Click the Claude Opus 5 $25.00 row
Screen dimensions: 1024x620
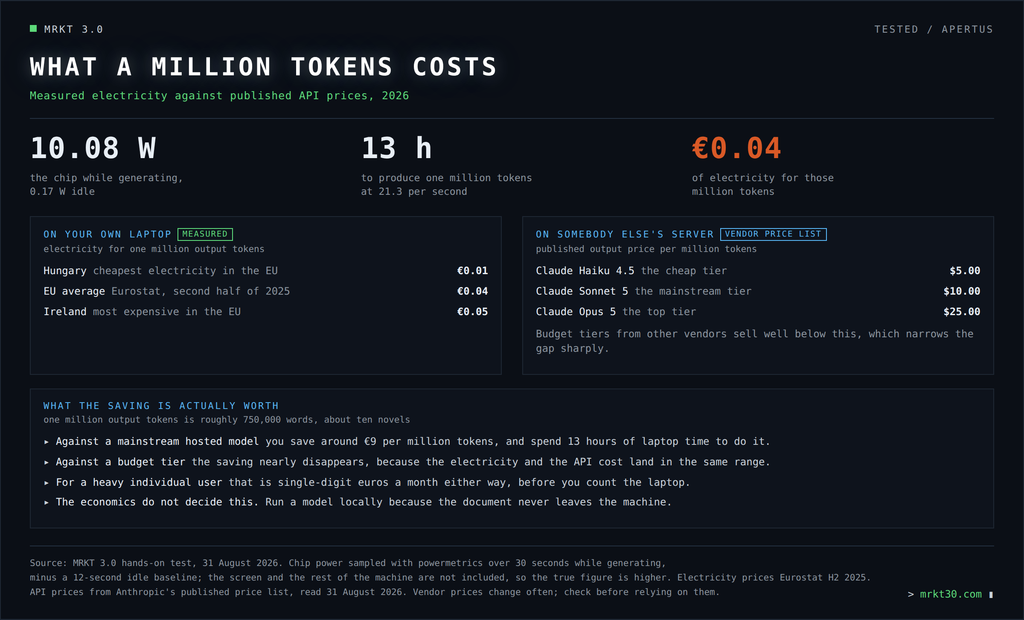coord(758,312)
